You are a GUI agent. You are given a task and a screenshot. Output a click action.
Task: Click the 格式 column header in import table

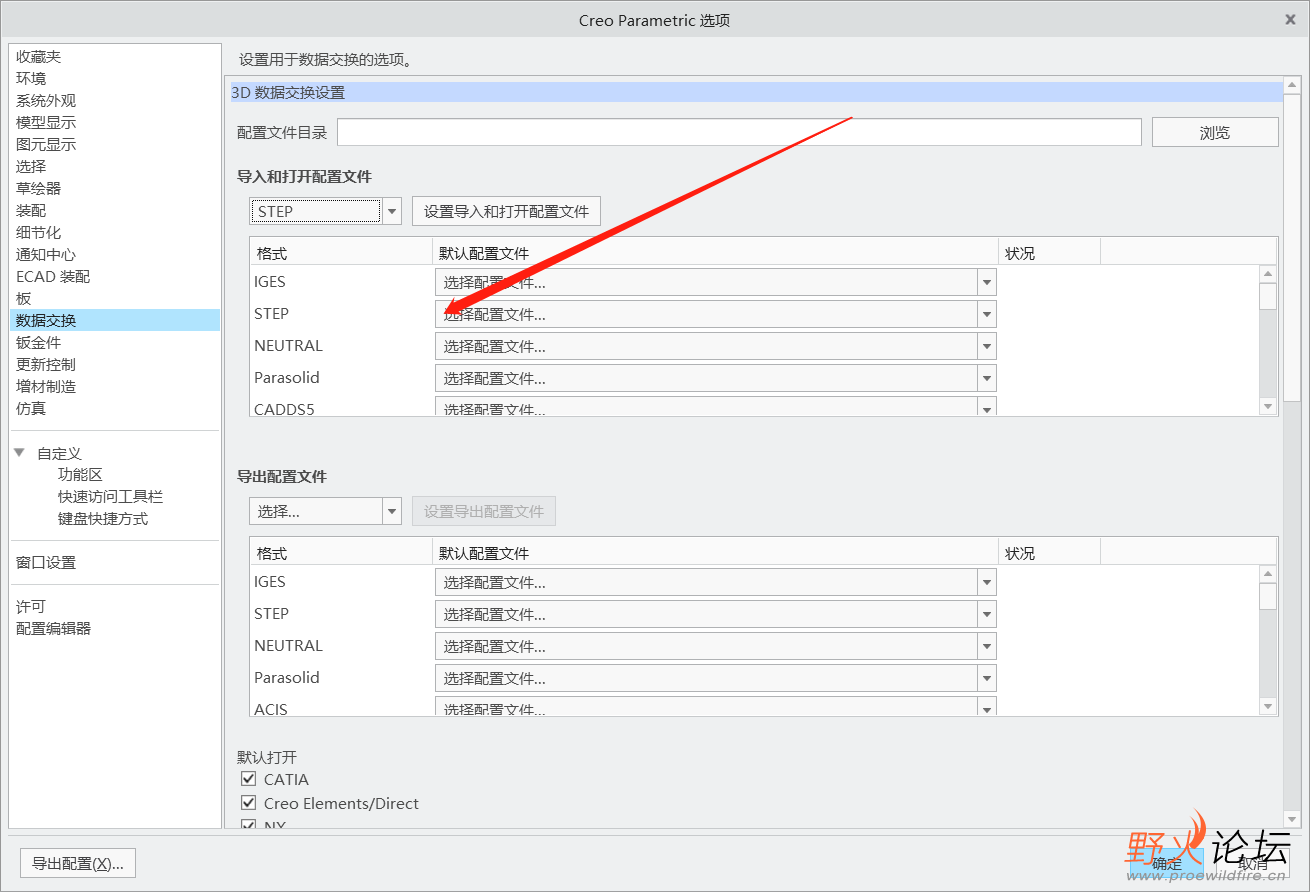pos(341,253)
